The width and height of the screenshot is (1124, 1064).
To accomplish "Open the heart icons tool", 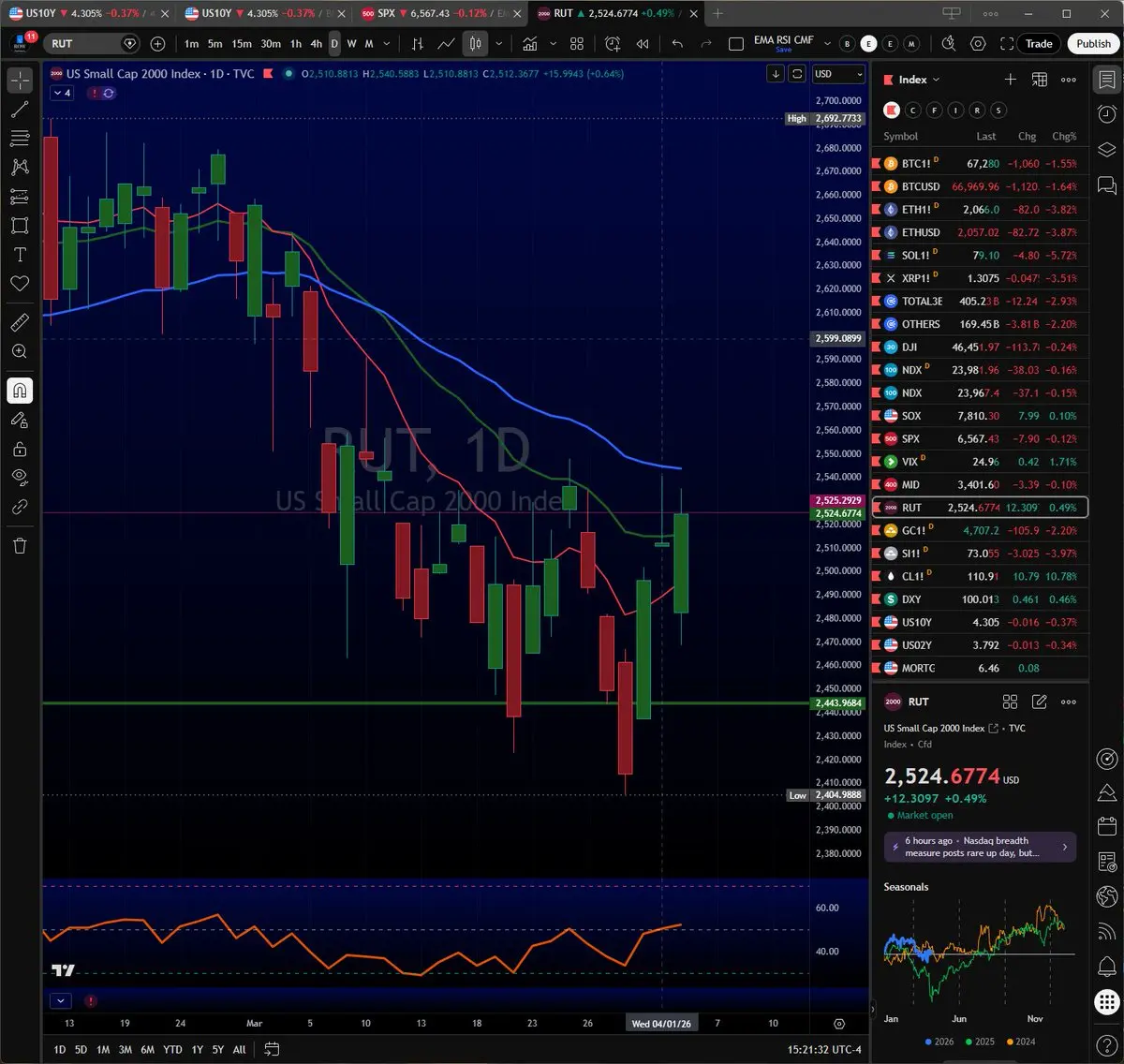I will tap(20, 284).
